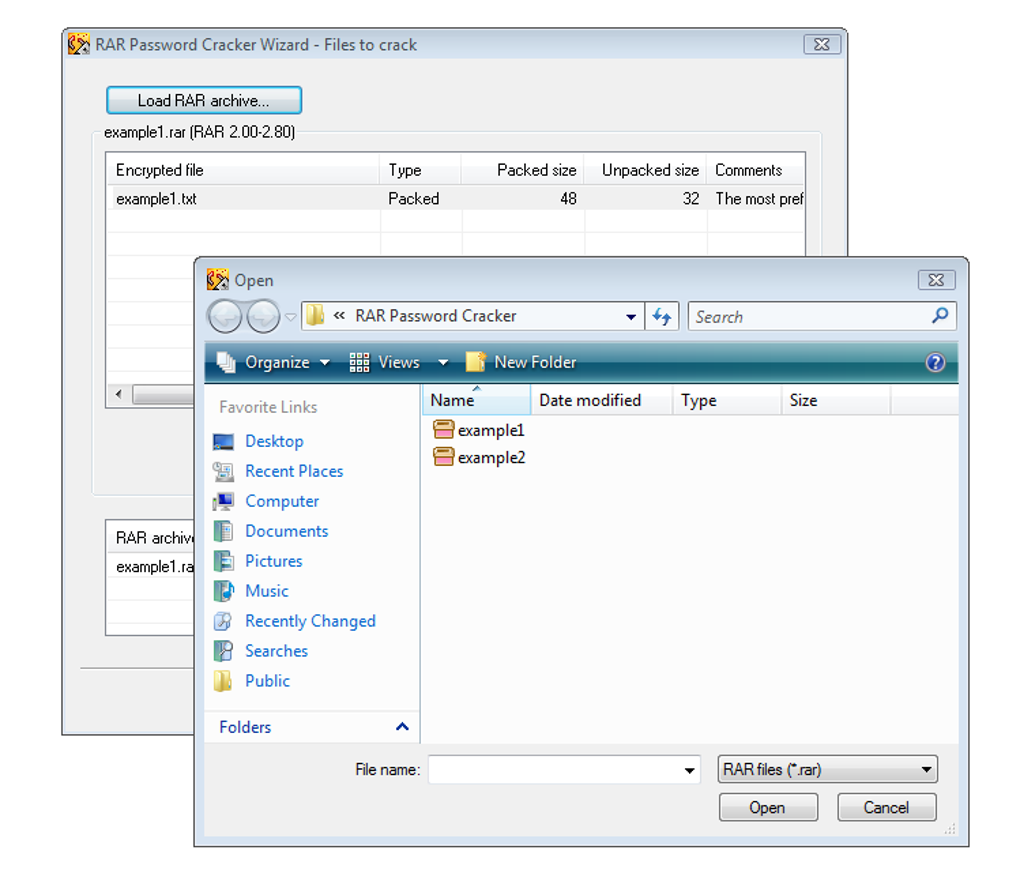Screen dimensions: 1020x880
Task: Click the Open dialog title bar icon
Action: coord(218,280)
